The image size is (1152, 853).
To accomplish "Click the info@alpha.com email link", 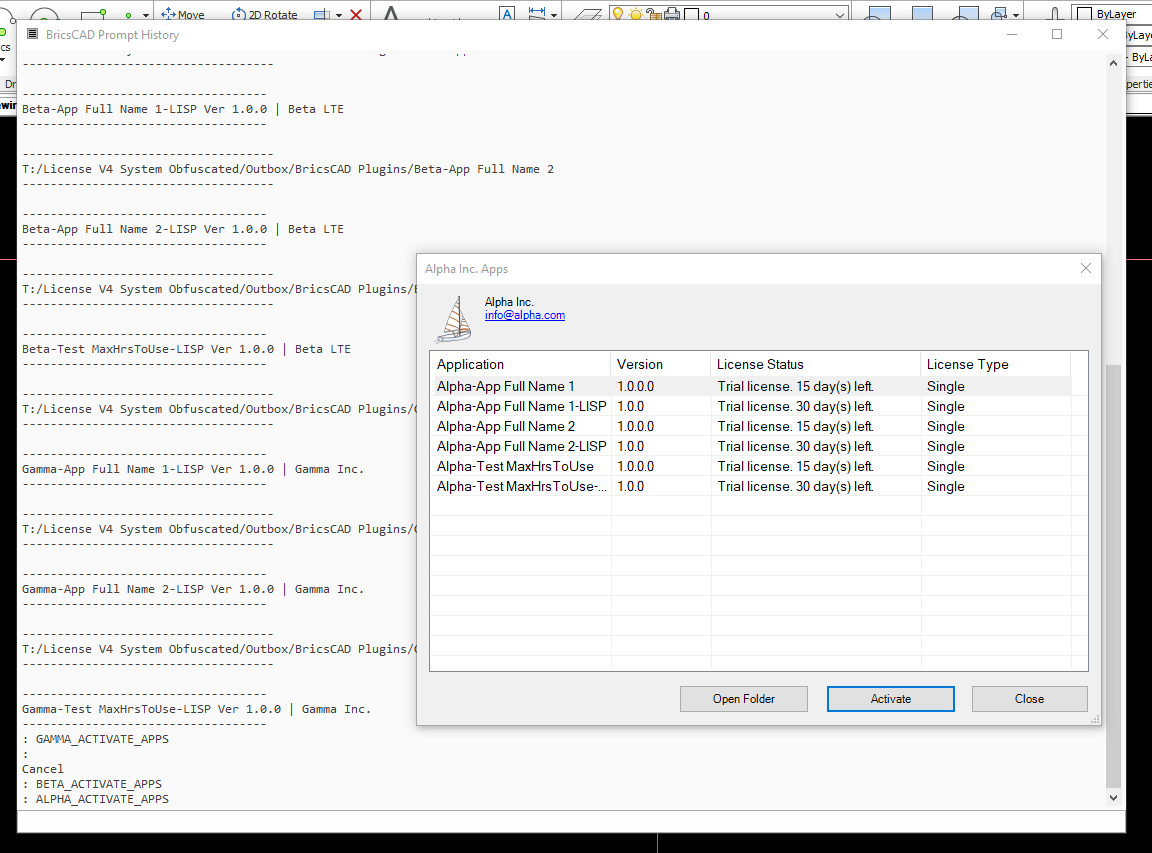I will [x=525, y=315].
